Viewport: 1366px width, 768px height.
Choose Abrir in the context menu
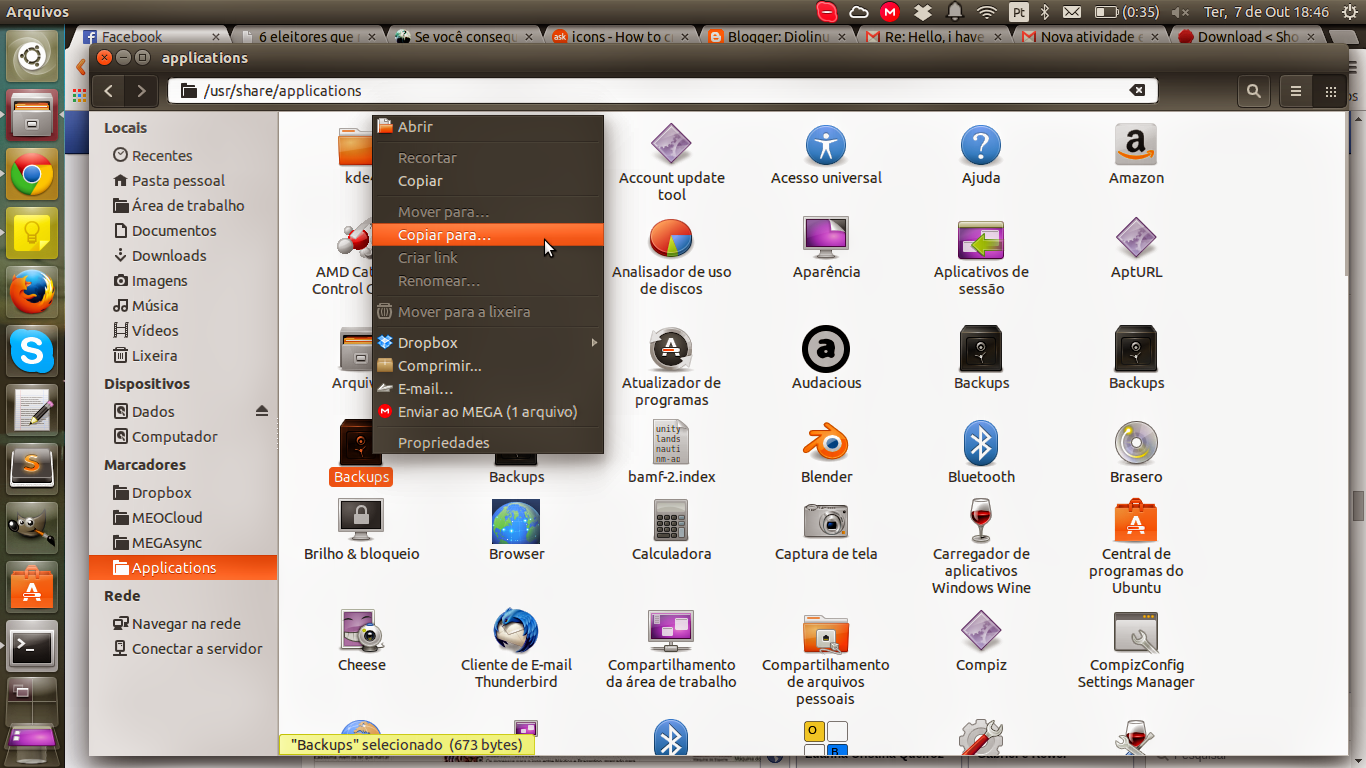488,127
